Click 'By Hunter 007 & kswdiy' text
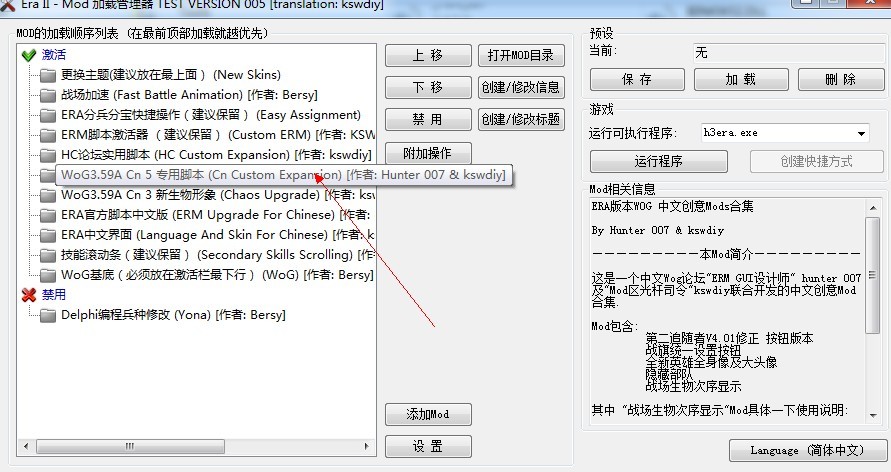Image resolution: width=891 pixels, height=472 pixels. [657, 230]
